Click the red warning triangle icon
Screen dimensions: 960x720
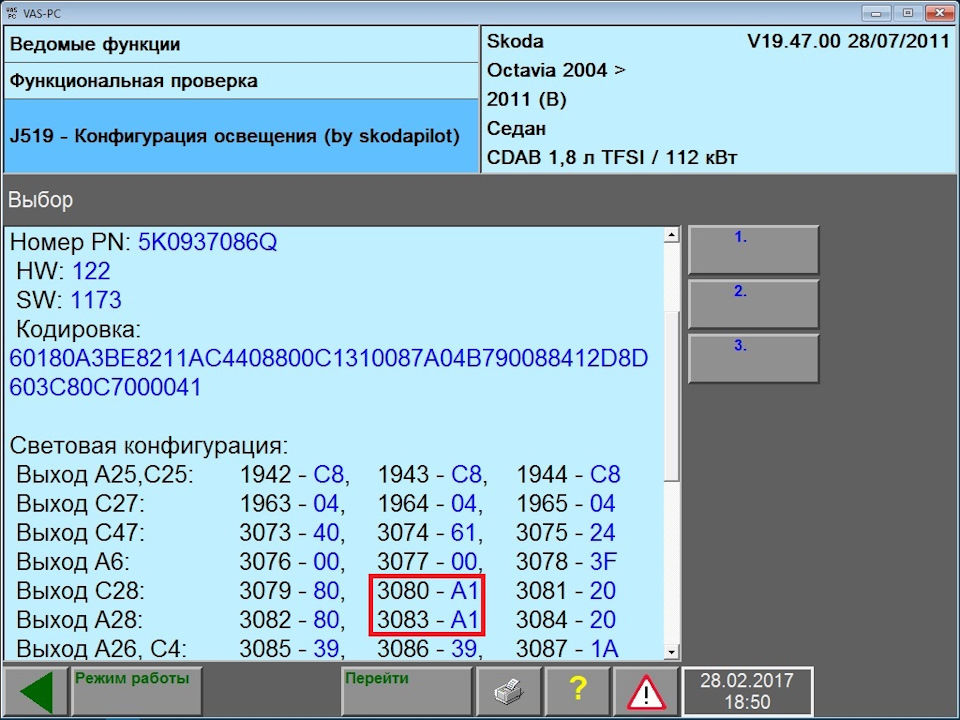(645, 690)
